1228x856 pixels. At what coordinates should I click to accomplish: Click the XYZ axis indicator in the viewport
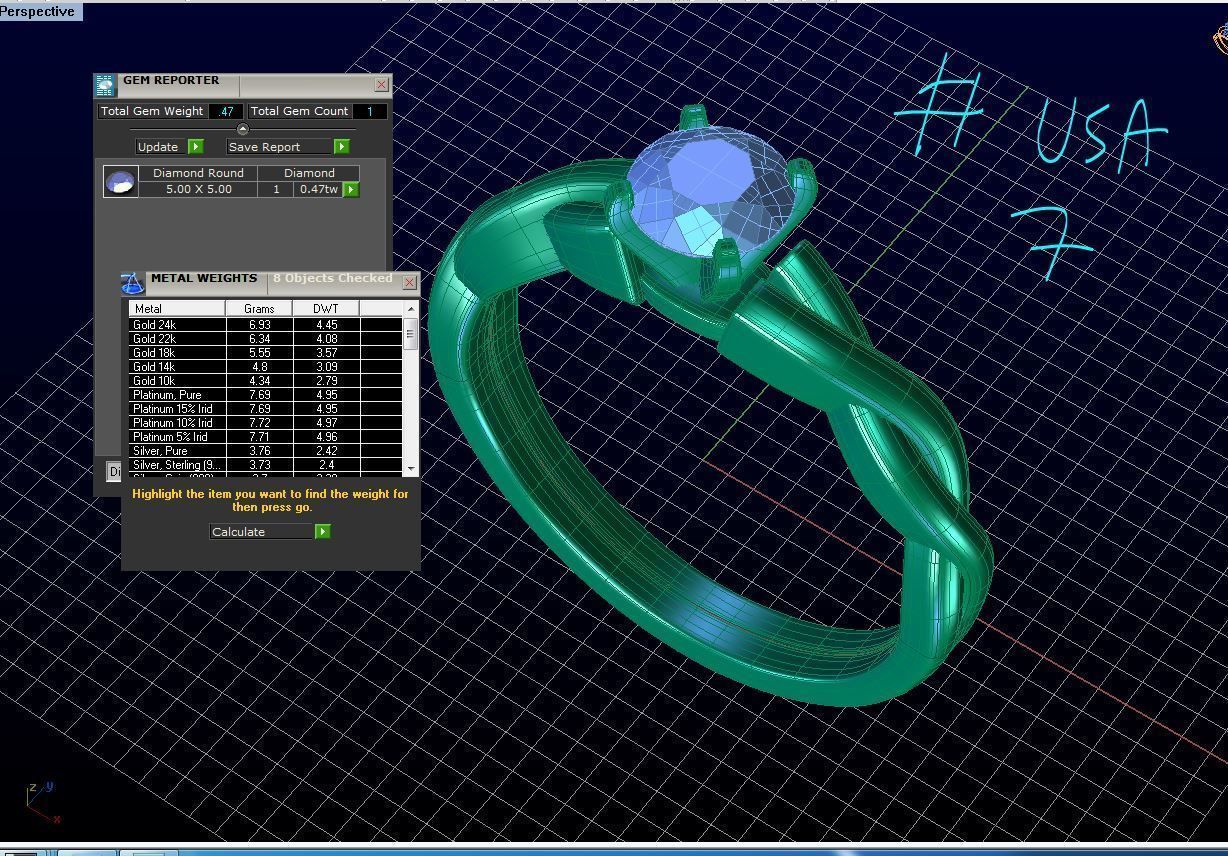coord(42,802)
